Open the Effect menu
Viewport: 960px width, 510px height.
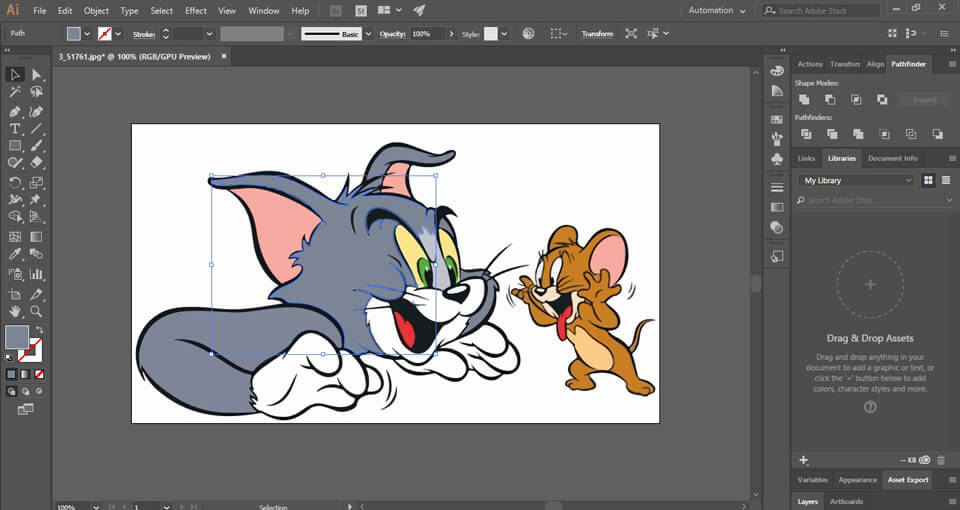tap(196, 10)
